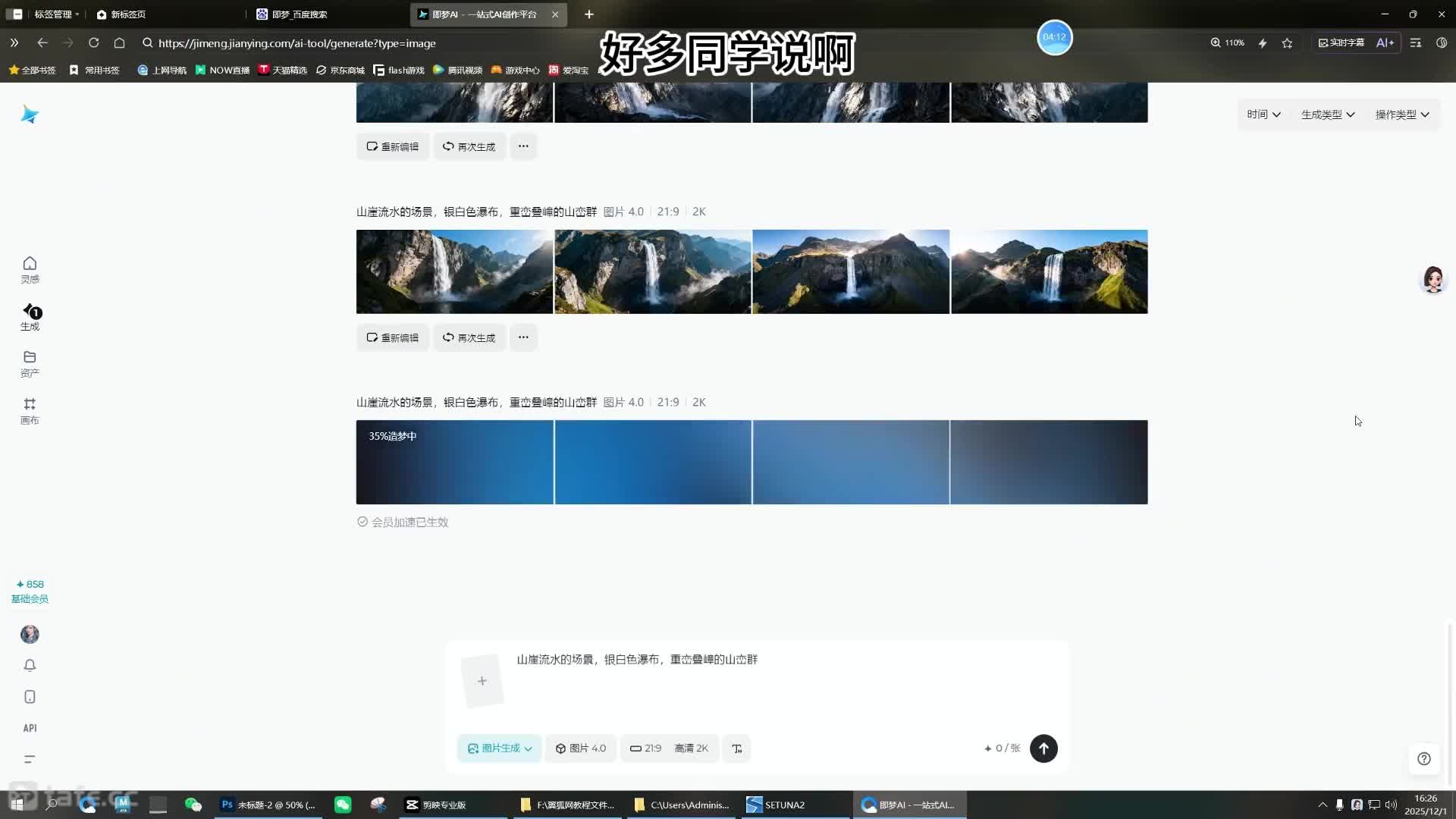The image size is (1456, 819).
Task: Expand the 图片生成 mode dropdown
Action: pyautogui.click(x=499, y=748)
